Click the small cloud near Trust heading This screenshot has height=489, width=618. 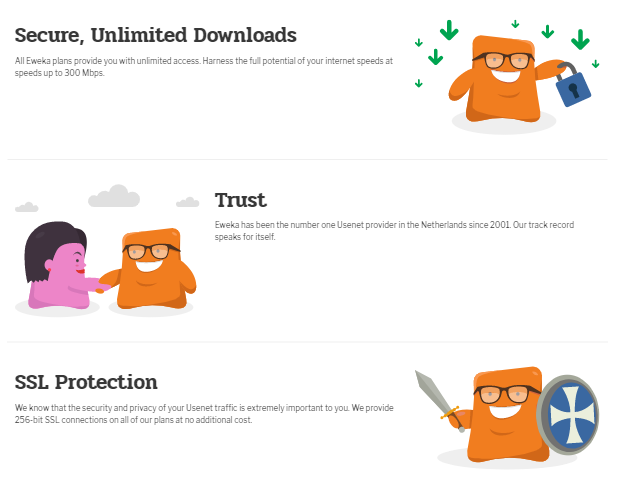pyautogui.click(x=187, y=202)
